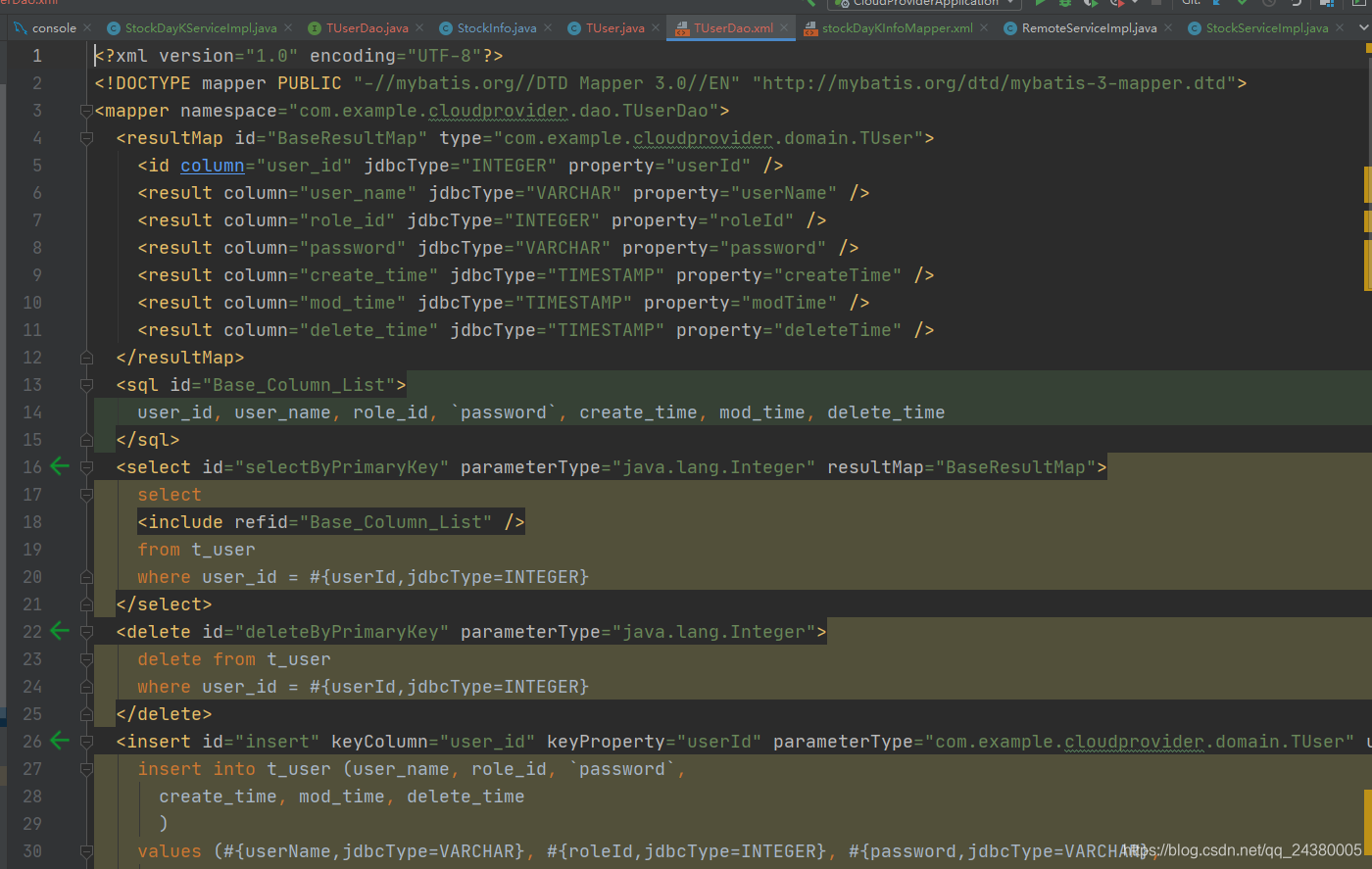Click the underlined column attribute on line 5

coord(213,166)
